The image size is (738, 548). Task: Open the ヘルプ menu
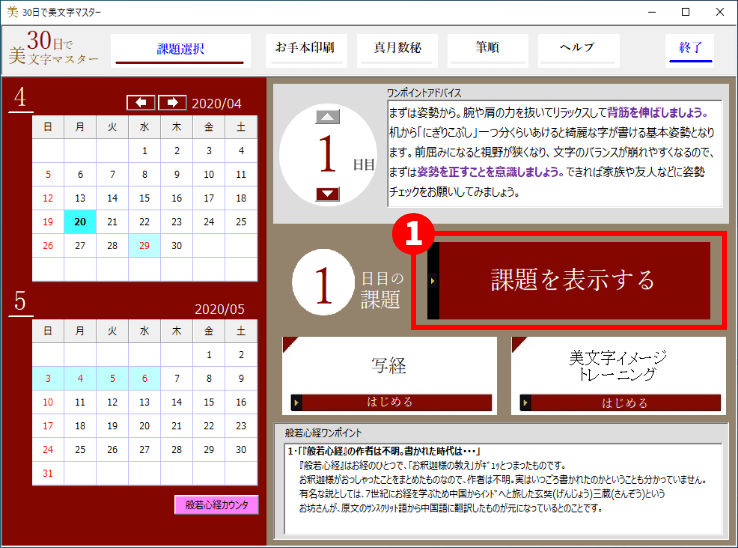576,48
